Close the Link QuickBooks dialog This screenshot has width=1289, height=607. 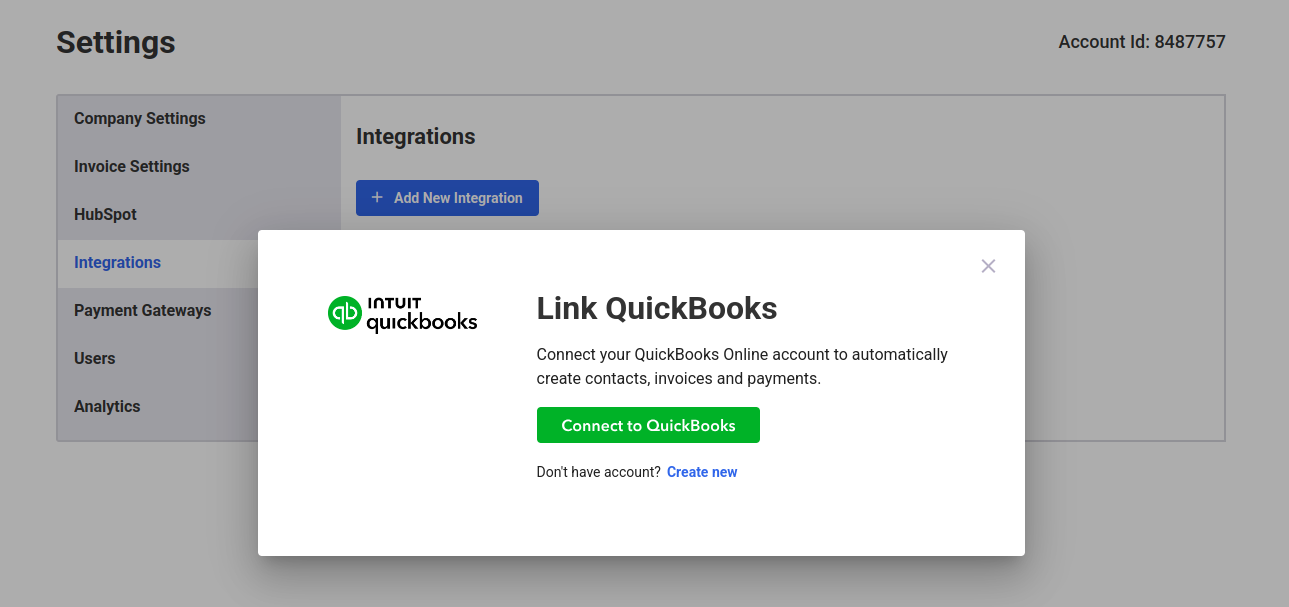[x=988, y=266]
